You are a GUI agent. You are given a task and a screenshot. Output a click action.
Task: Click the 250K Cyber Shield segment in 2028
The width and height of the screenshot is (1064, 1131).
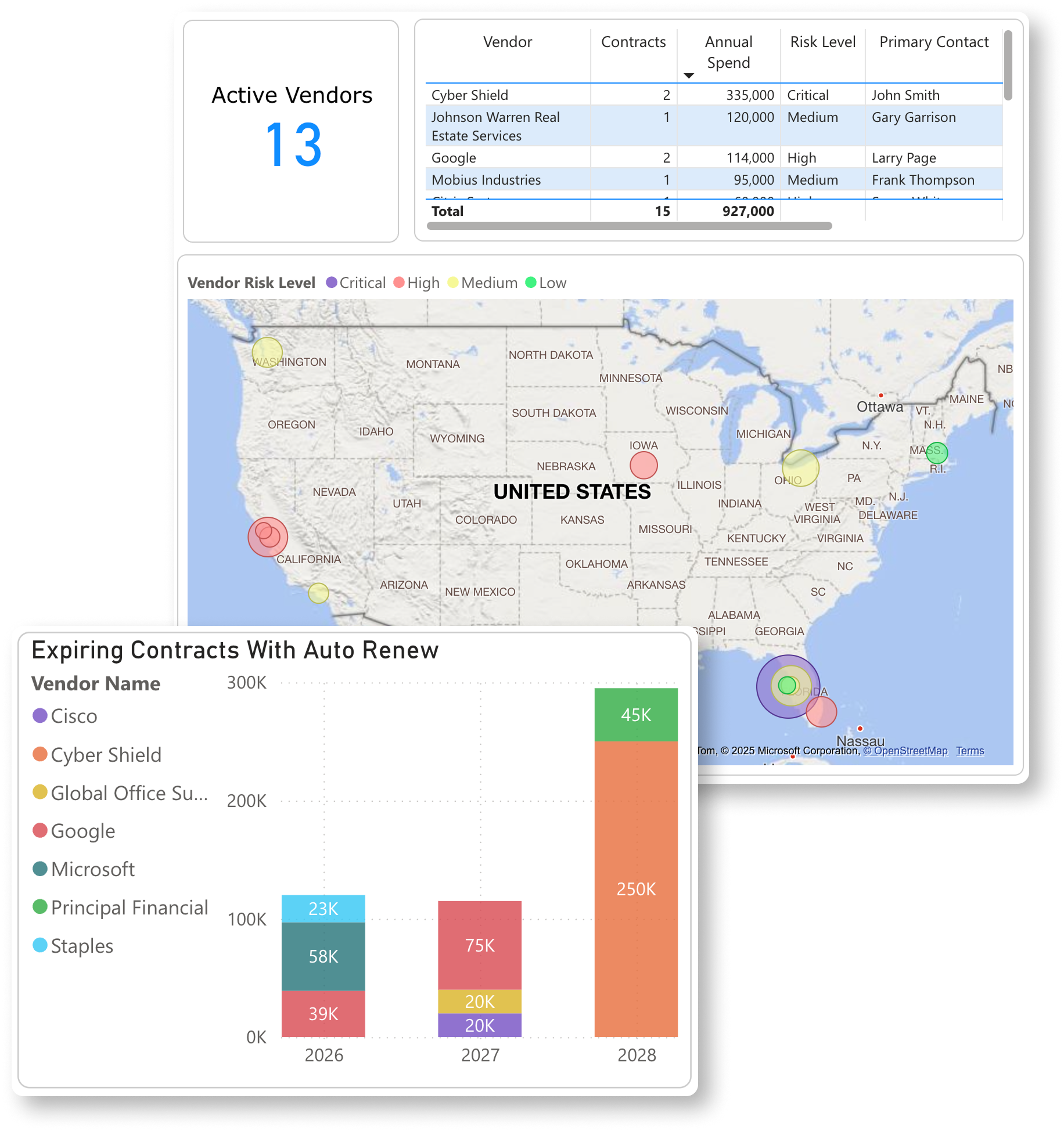pos(636,889)
